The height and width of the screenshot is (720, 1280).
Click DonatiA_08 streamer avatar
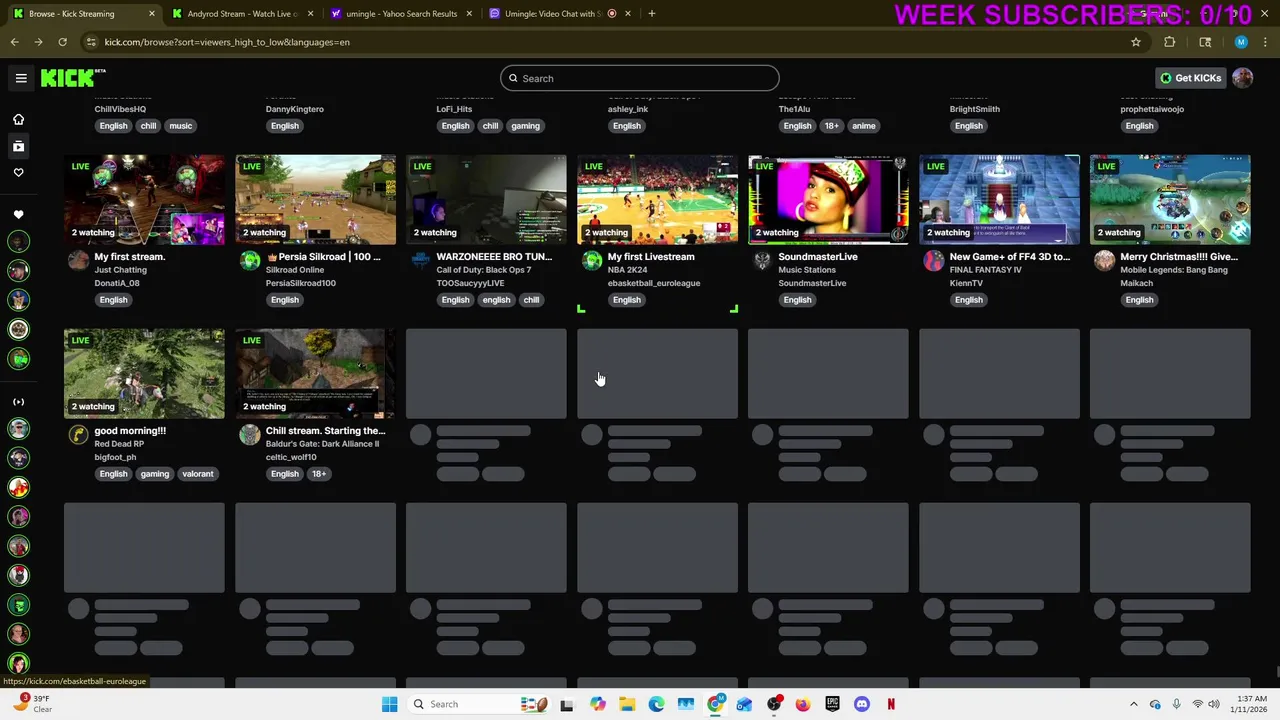(78, 261)
